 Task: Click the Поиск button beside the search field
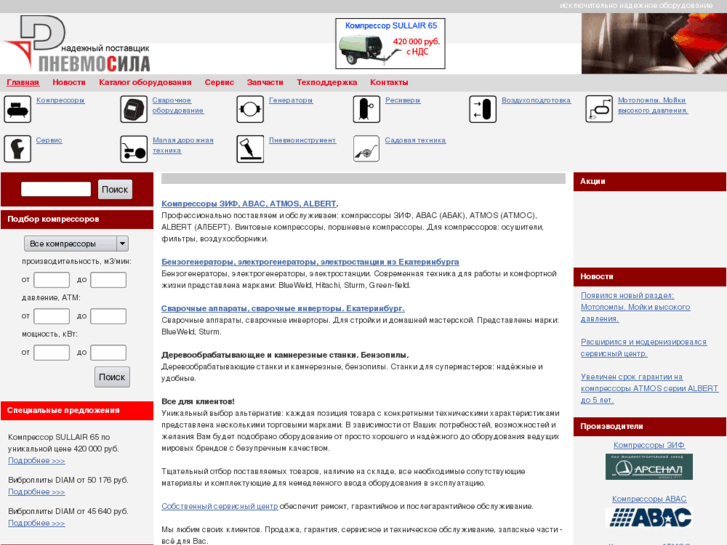115,189
